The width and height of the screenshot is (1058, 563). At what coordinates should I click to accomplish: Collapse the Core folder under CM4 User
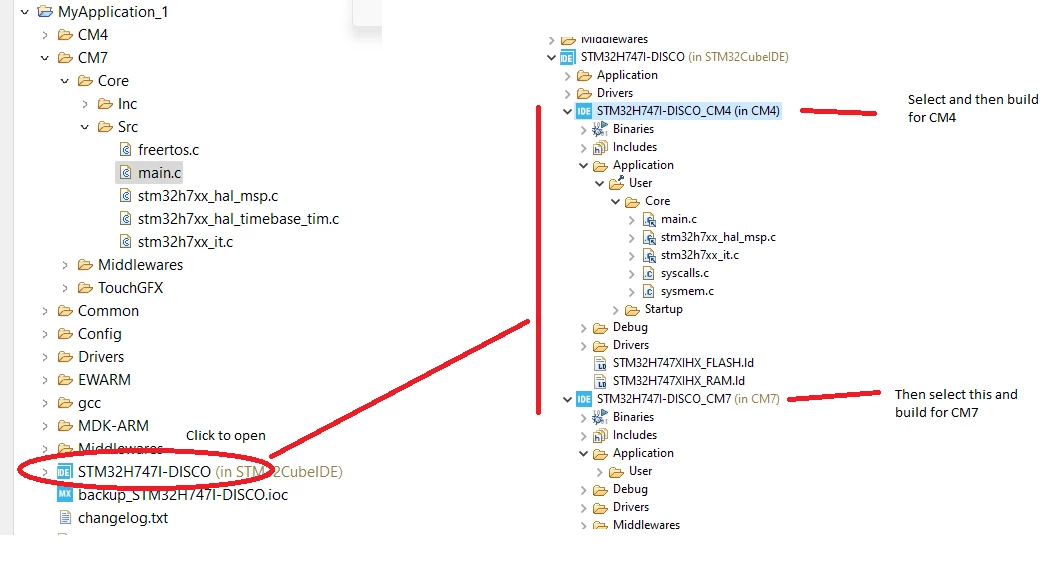[615, 201]
